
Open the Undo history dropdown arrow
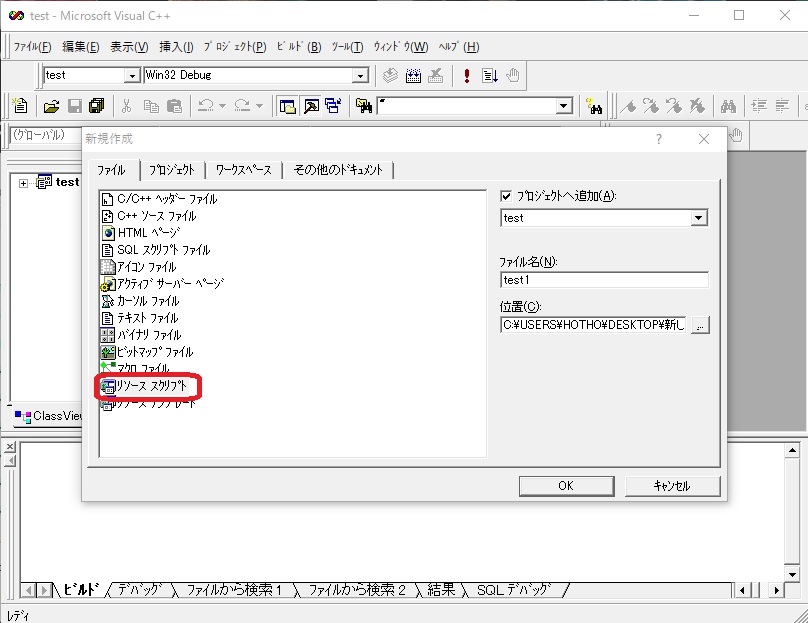pos(223,106)
